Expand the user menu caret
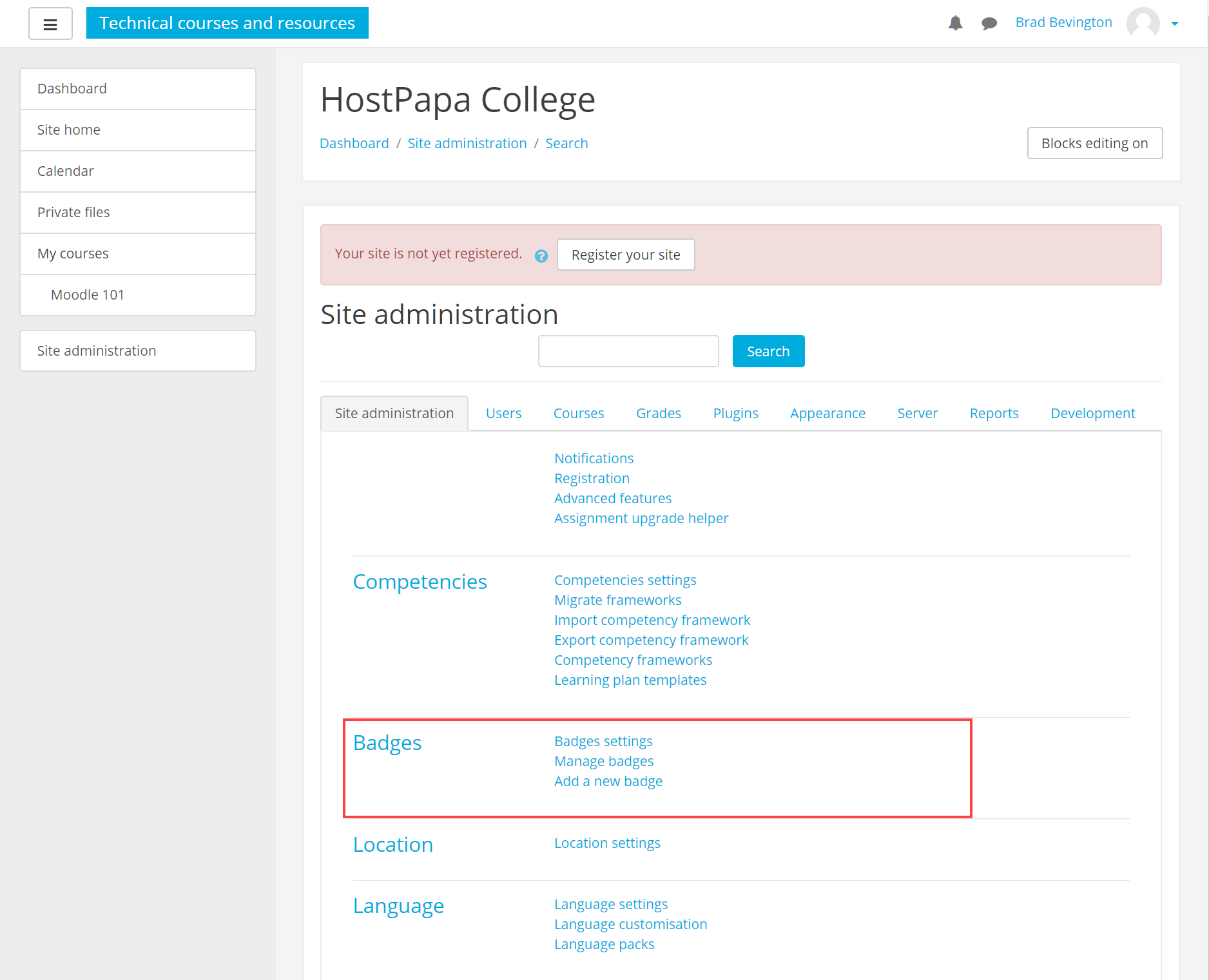1209x980 pixels. click(1174, 24)
